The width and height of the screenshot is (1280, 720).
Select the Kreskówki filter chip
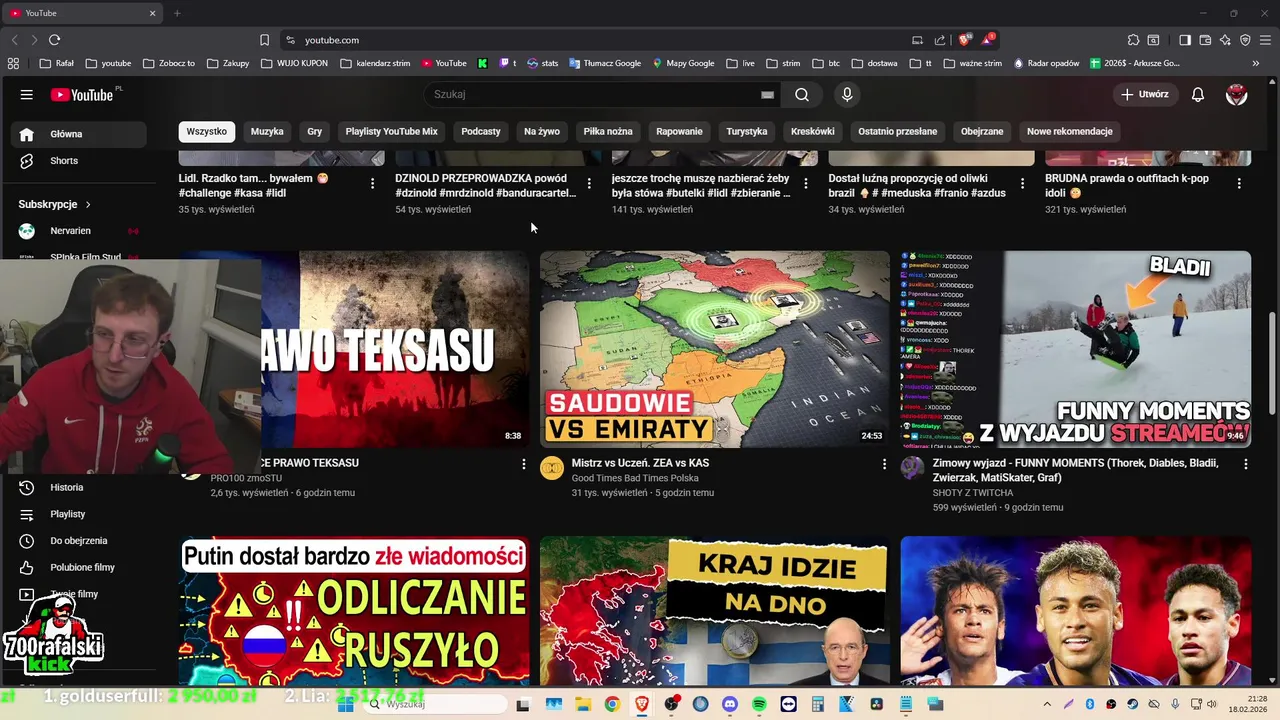pos(813,131)
